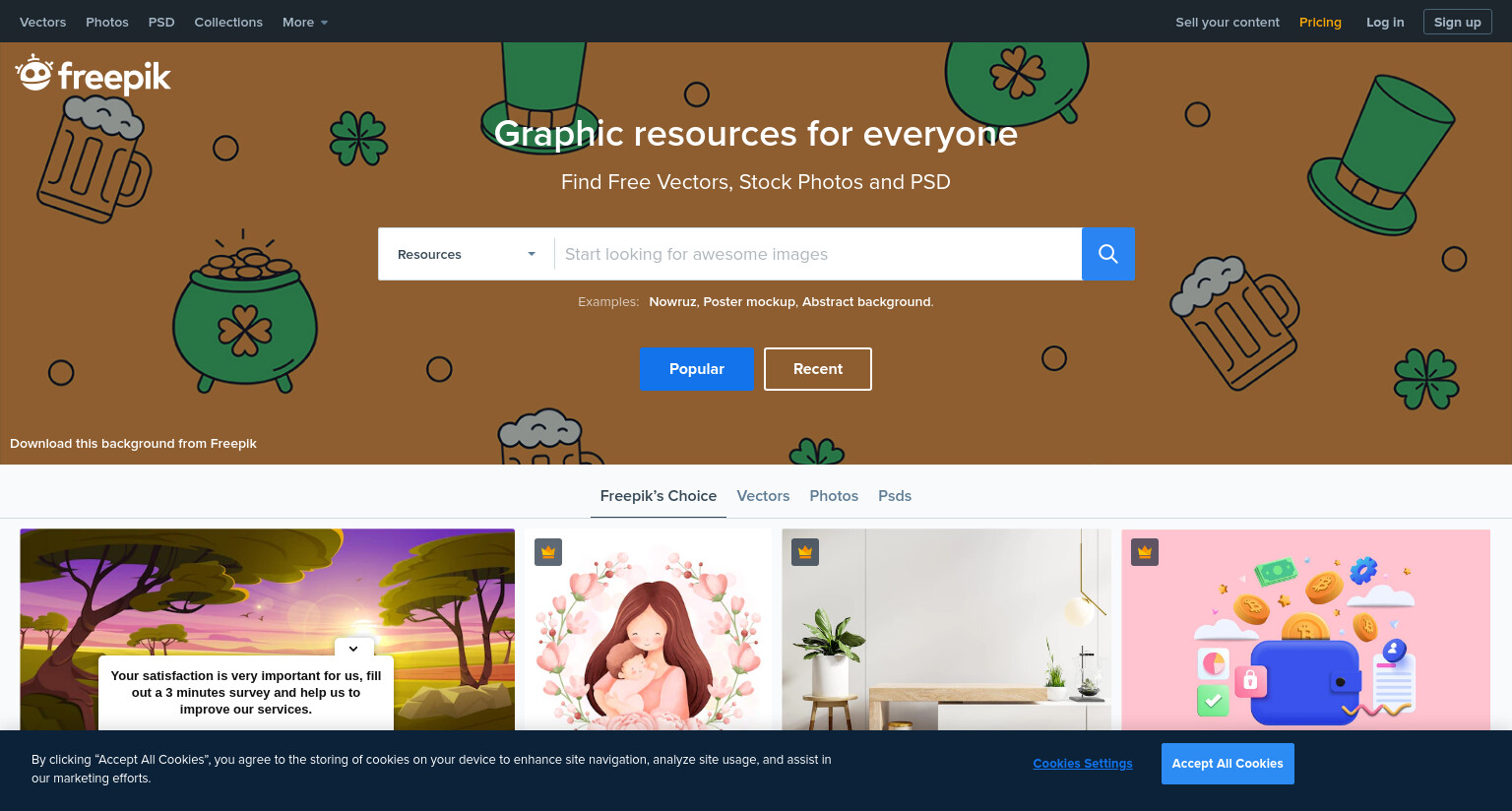Image resolution: width=1512 pixels, height=811 pixels.
Task: Click the Sign up button
Action: coord(1458,22)
